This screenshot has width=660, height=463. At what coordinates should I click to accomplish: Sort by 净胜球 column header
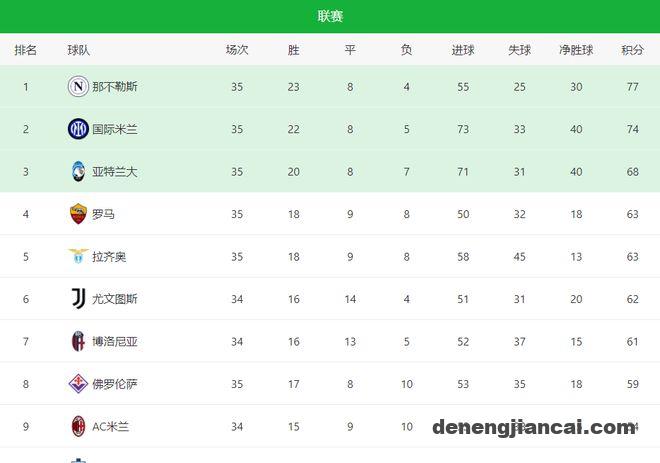point(576,50)
